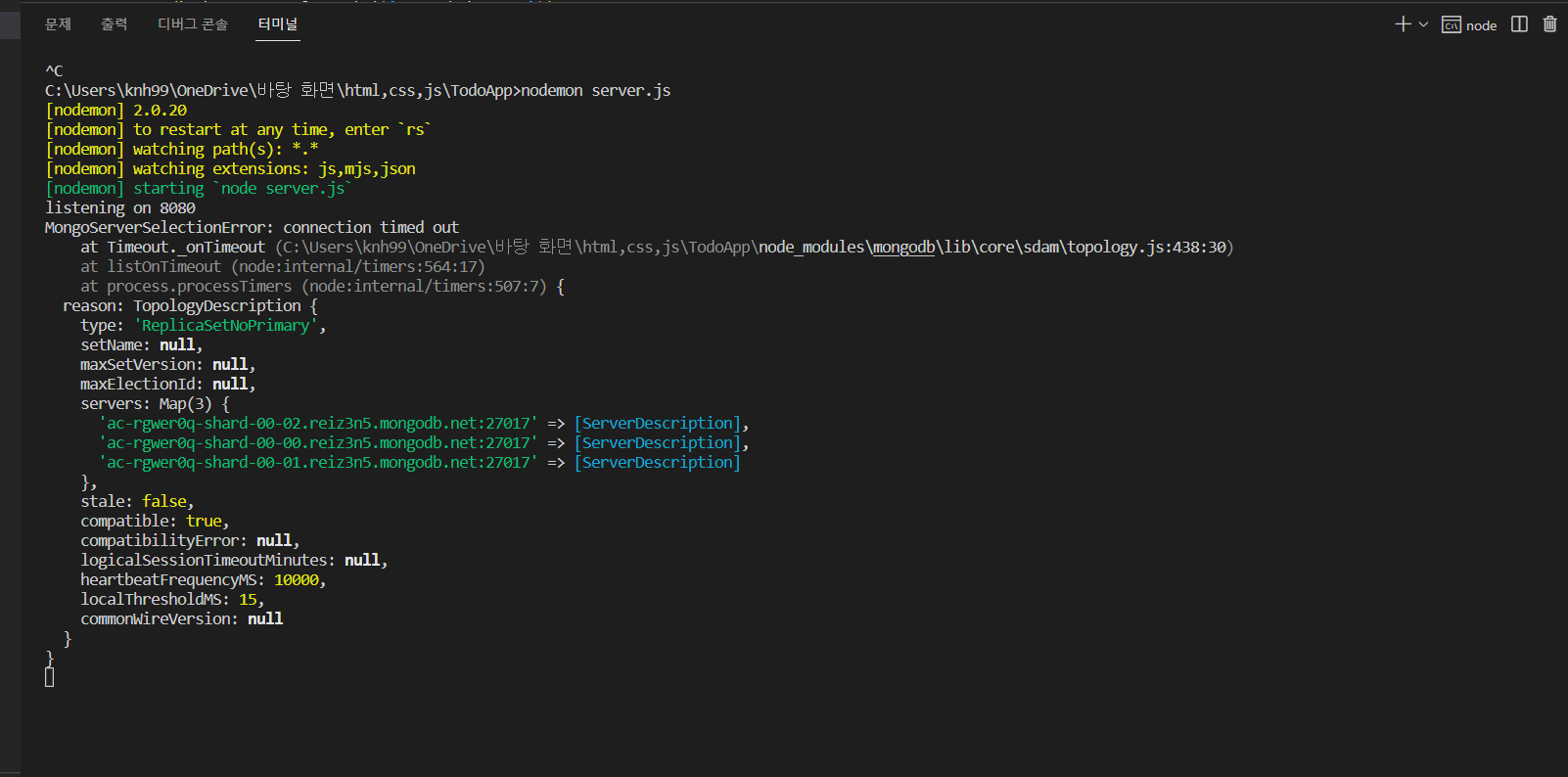Click the first [ServerDescription] value
The width and height of the screenshot is (1568, 777).
pyautogui.click(x=658, y=423)
